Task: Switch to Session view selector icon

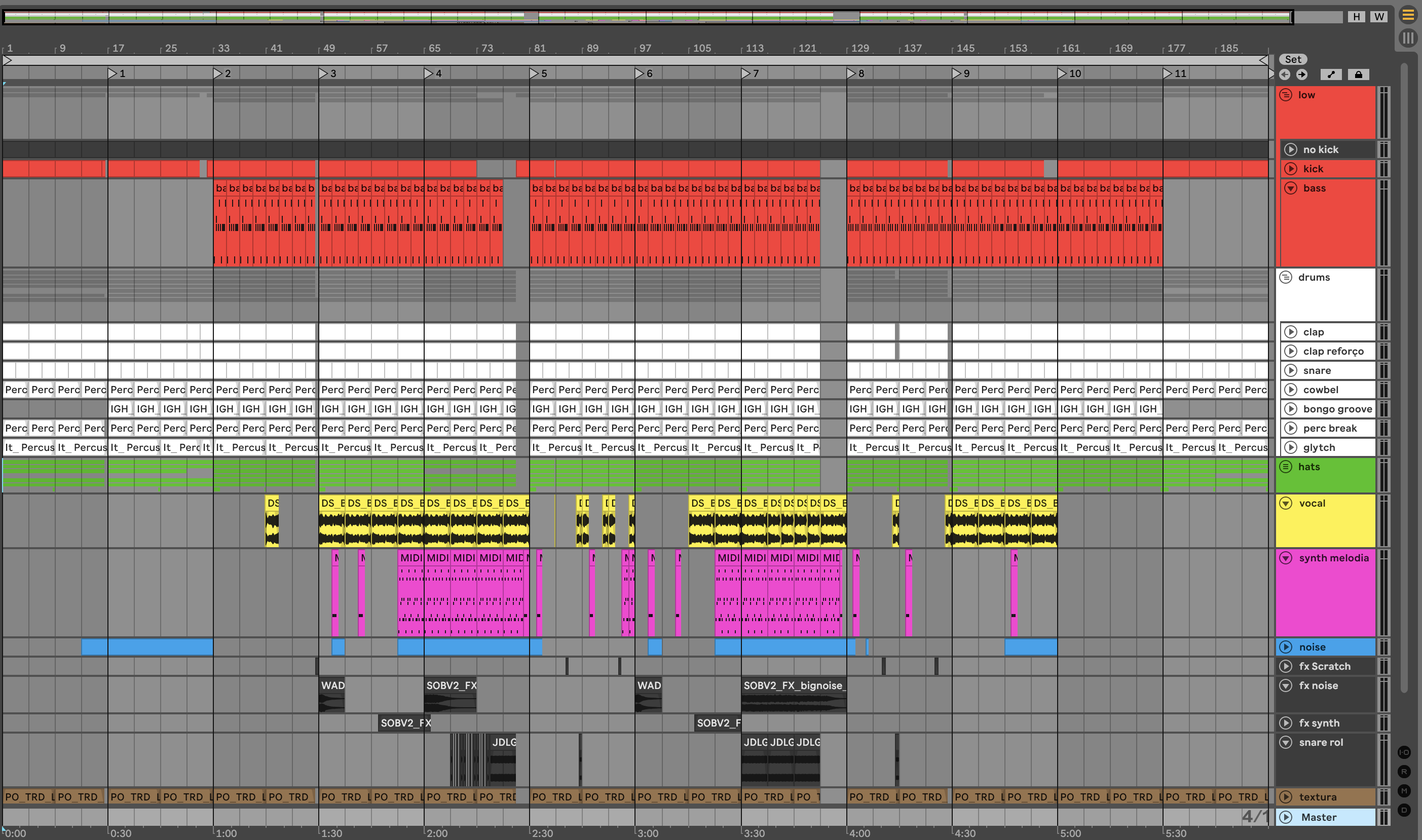Action: (x=1408, y=39)
